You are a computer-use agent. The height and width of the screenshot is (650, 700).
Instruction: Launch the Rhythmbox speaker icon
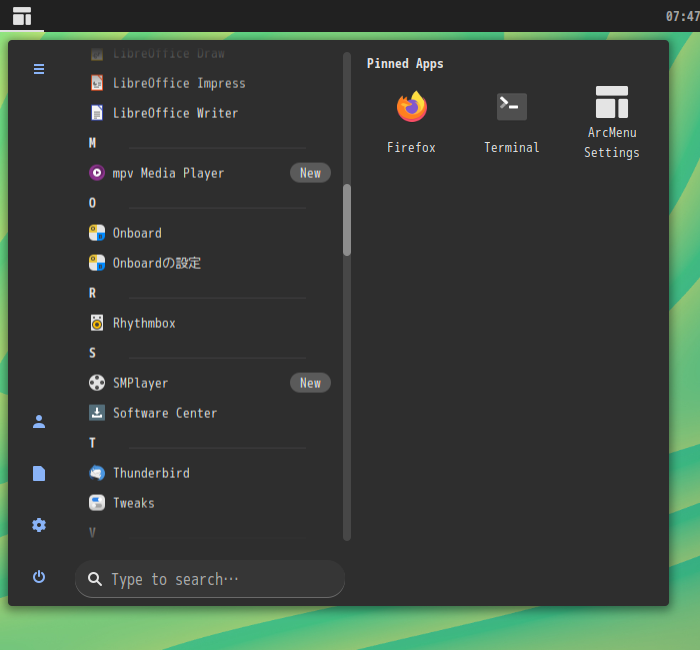(97, 323)
